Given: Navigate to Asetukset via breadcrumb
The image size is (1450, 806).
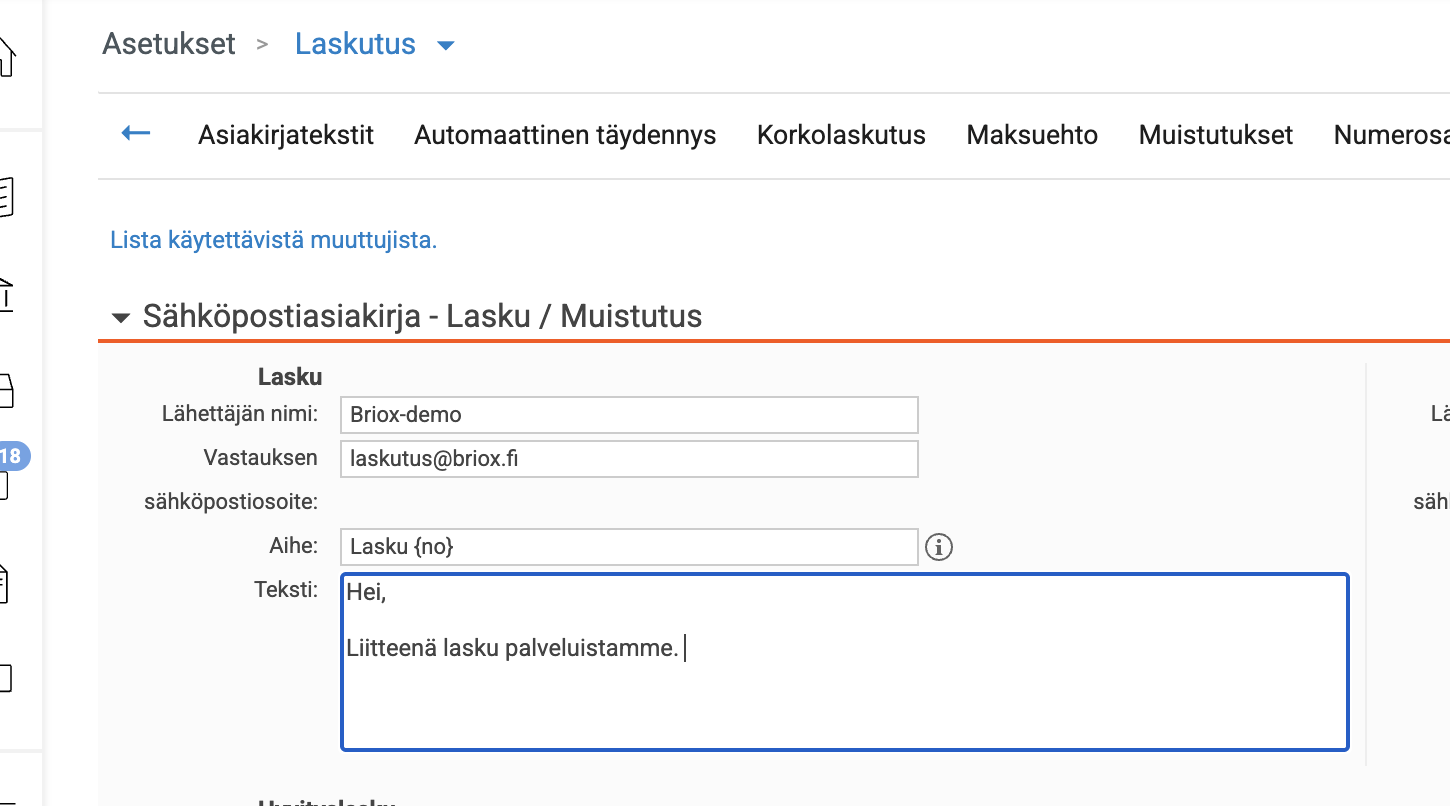Looking at the screenshot, I should click(x=167, y=44).
